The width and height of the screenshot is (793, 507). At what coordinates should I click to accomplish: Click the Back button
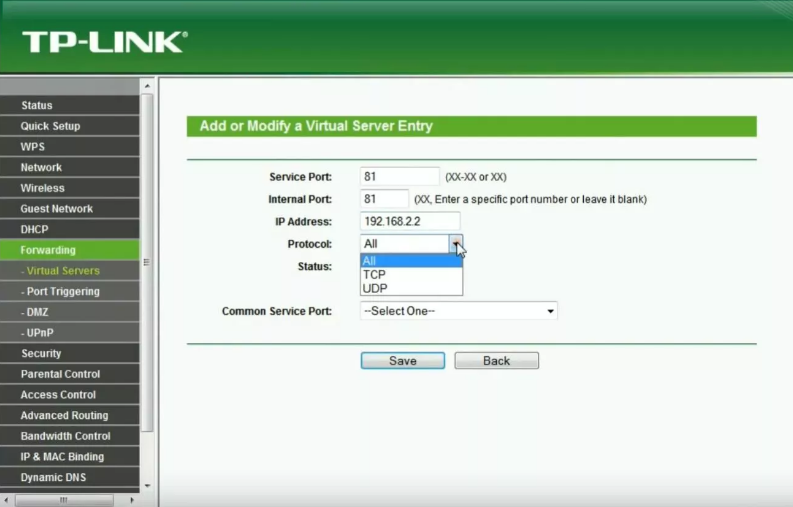point(497,361)
